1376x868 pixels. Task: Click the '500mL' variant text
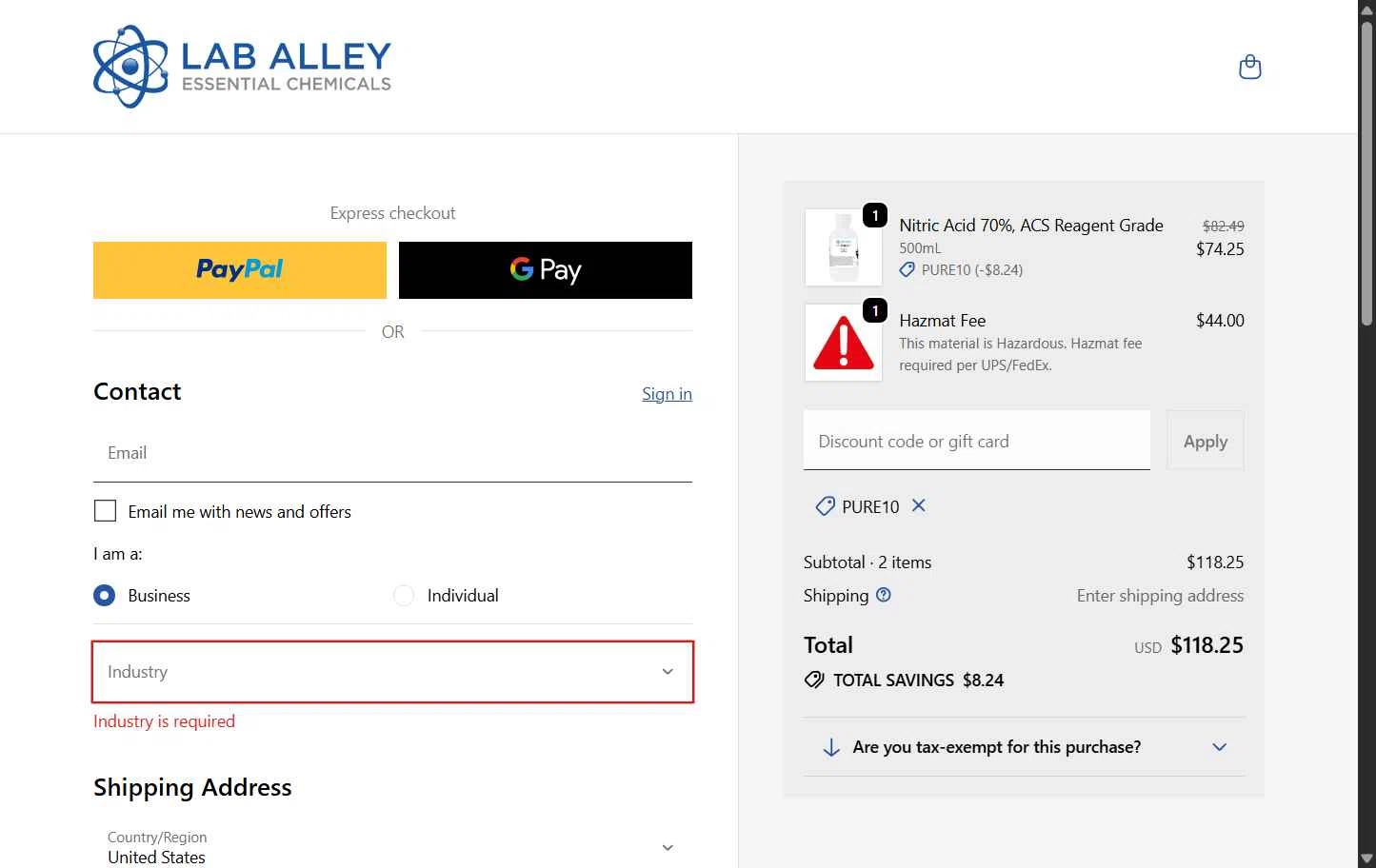pos(920,248)
